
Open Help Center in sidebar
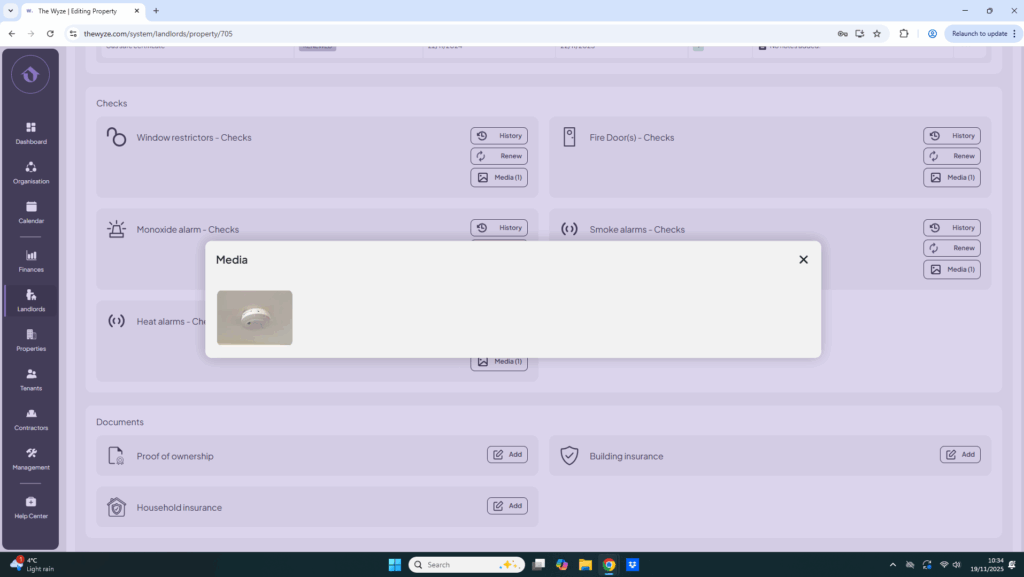(31, 507)
